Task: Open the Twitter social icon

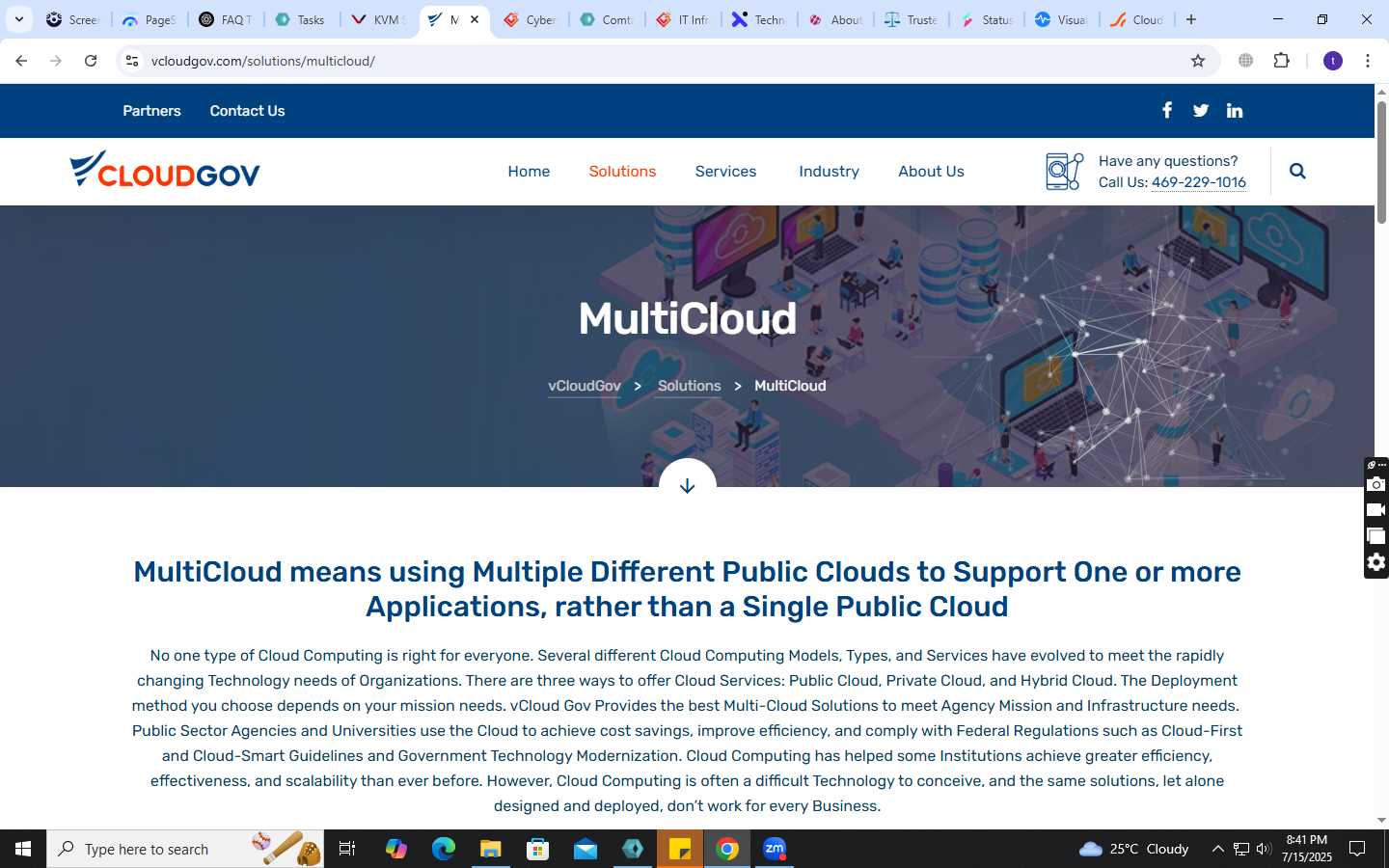Action: (x=1201, y=111)
